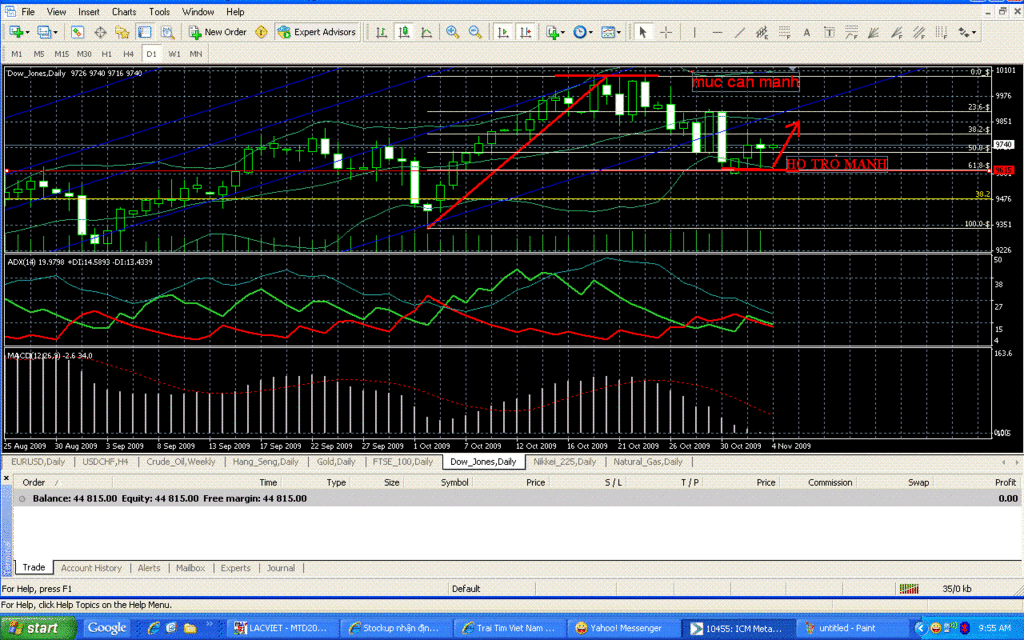Toggle the Market Watch window icon
The height and width of the screenshot is (640, 1024).
pyautogui.click(x=78, y=32)
